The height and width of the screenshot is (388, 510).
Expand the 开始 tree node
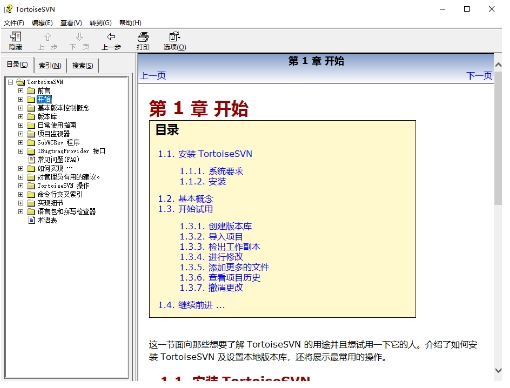pos(20,99)
